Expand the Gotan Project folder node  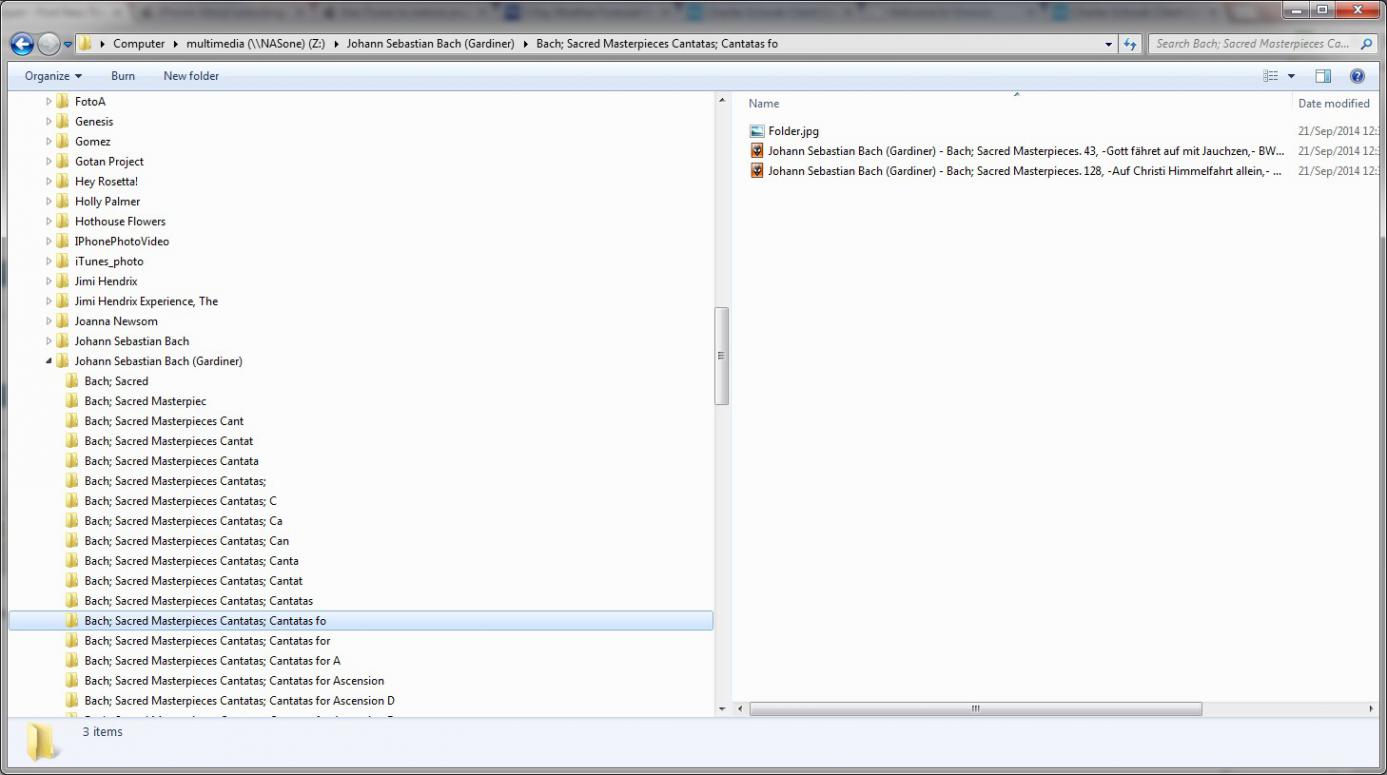pos(49,161)
